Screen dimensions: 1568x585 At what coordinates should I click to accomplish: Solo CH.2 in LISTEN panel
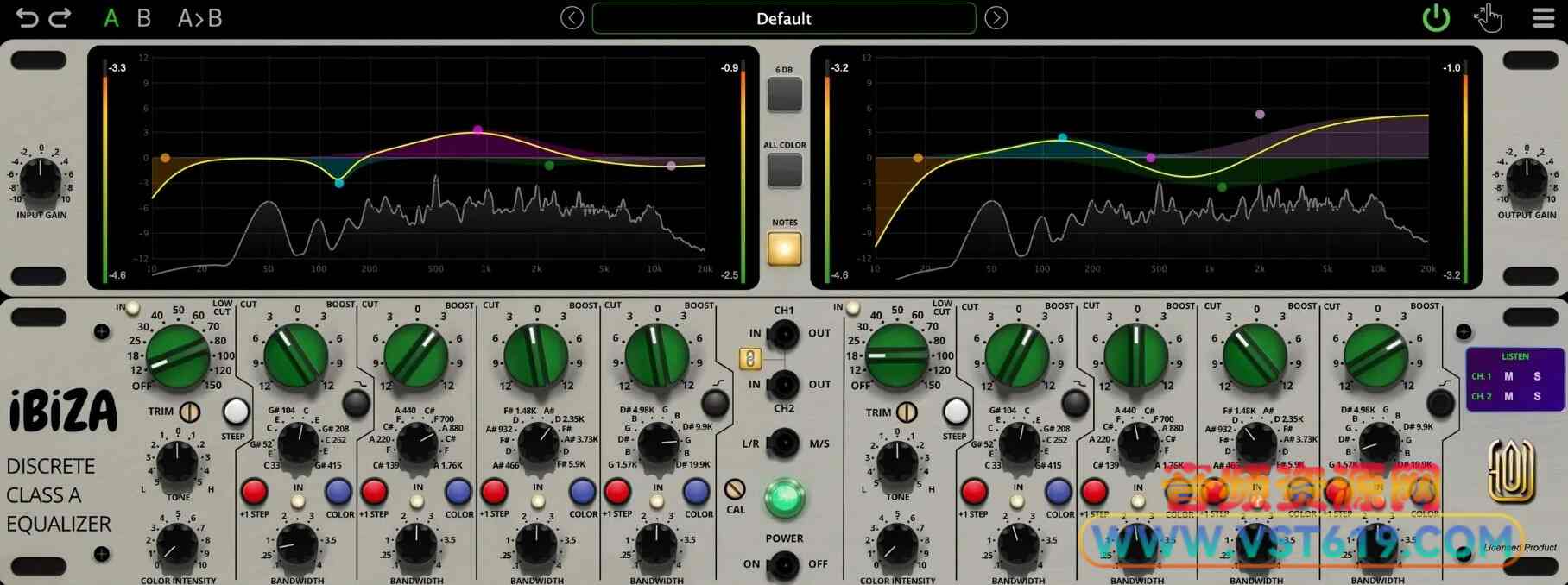click(1537, 396)
